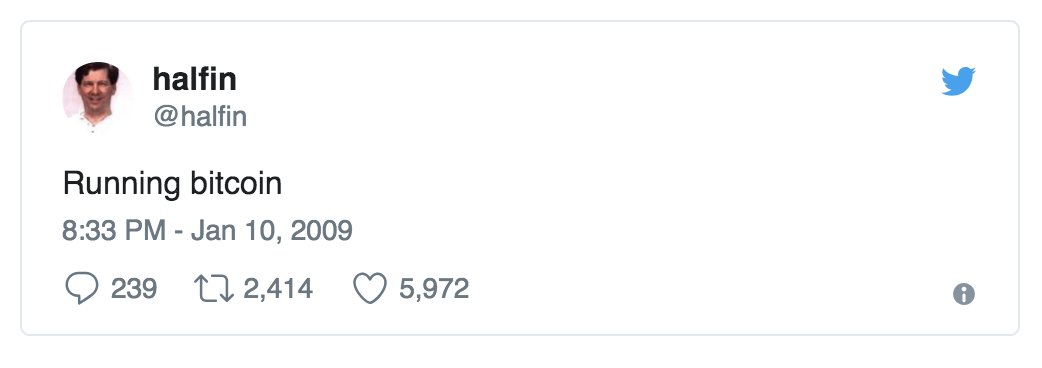
Task: Click the word "bitcoin" in the tweet
Action: pyautogui.click(x=236, y=182)
